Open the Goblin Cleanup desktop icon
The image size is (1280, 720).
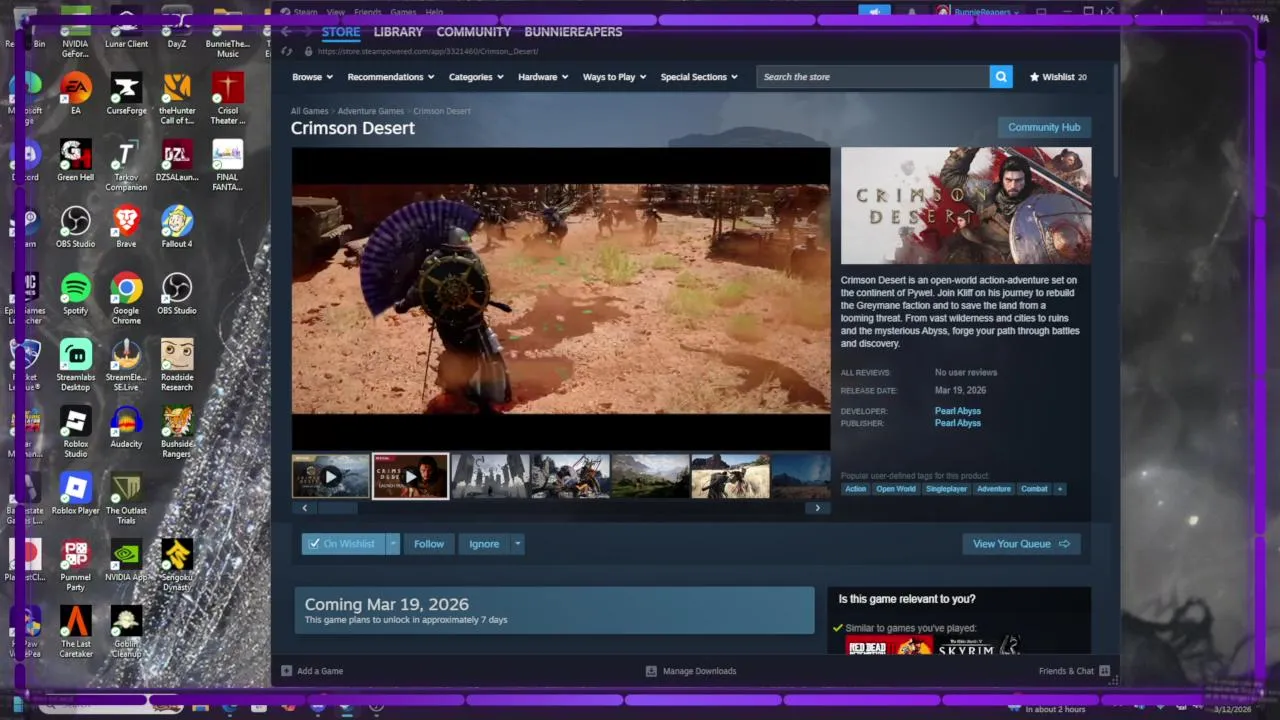pyautogui.click(x=126, y=632)
